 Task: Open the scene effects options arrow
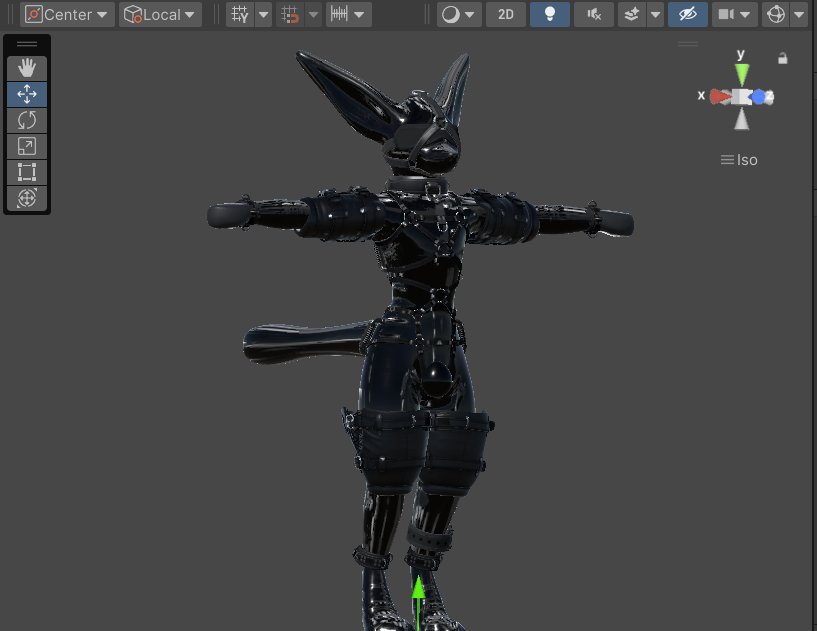tap(655, 15)
